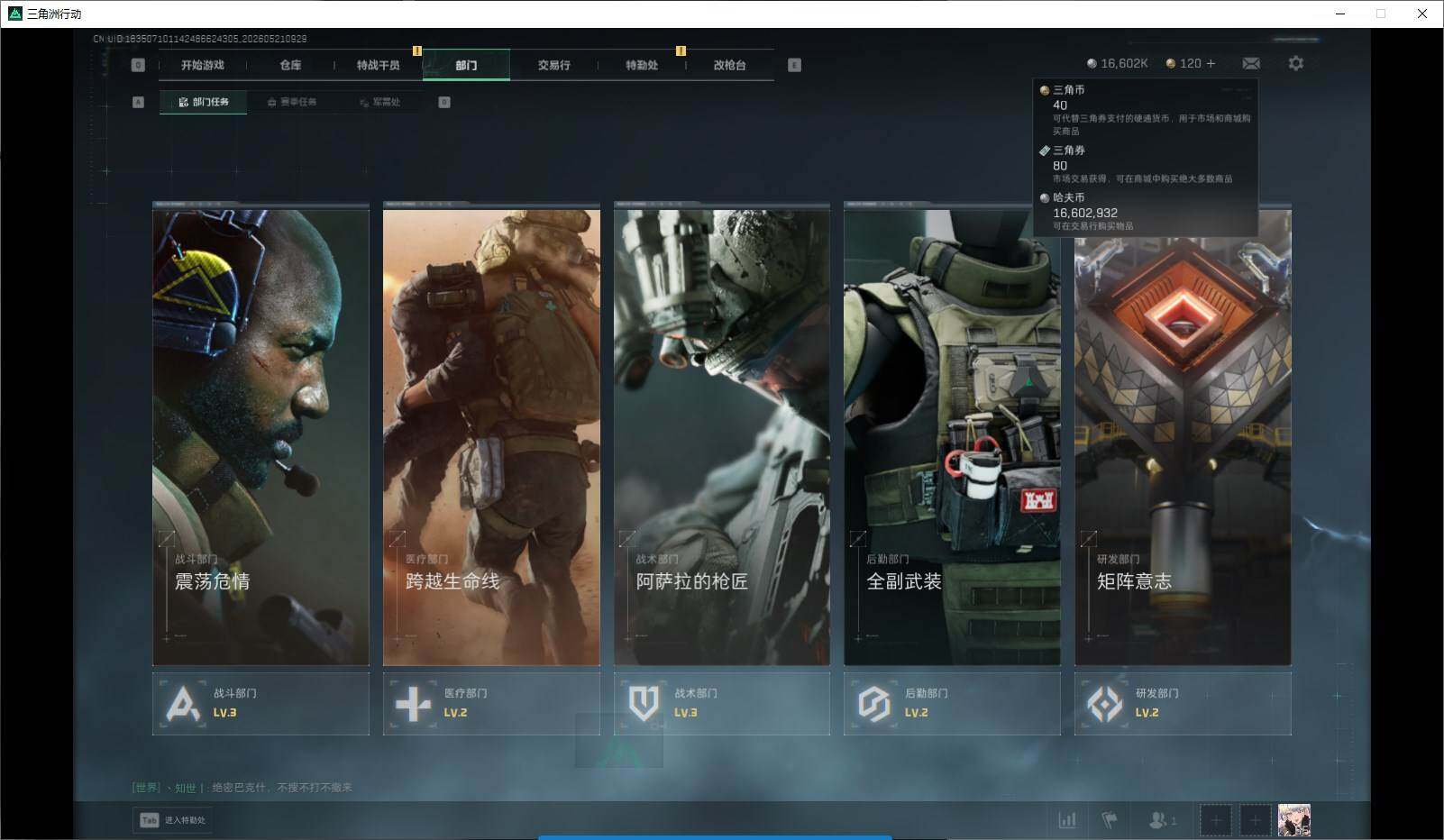Screen dimensions: 1444x840
Task: Click the plus icon beside 120
Action: click(x=1211, y=63)
